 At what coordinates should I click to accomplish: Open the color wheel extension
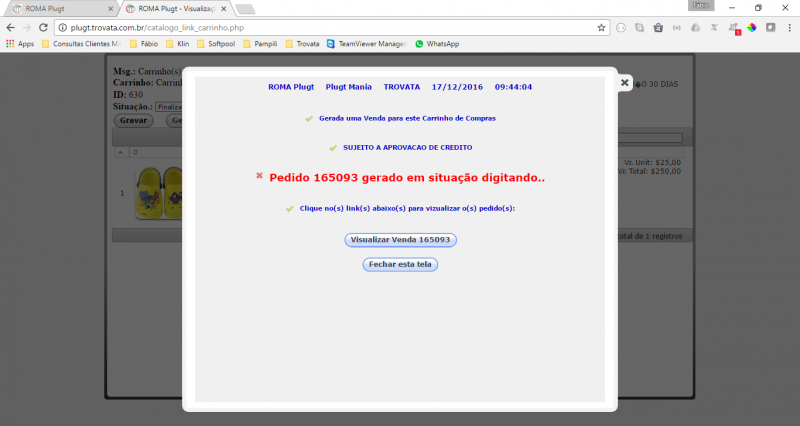752,28
